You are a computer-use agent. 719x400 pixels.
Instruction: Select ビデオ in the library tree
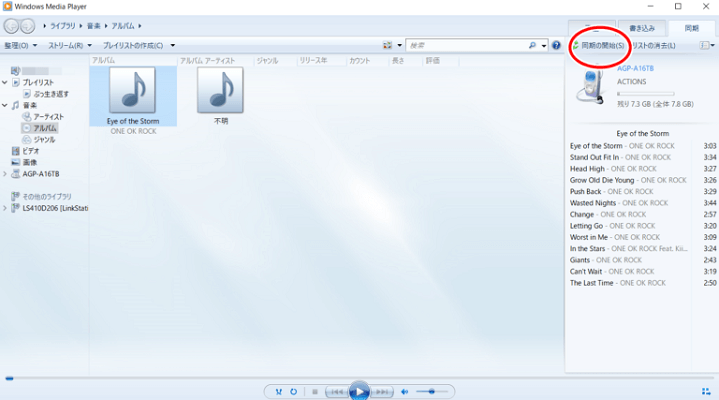tap(31, 151)
